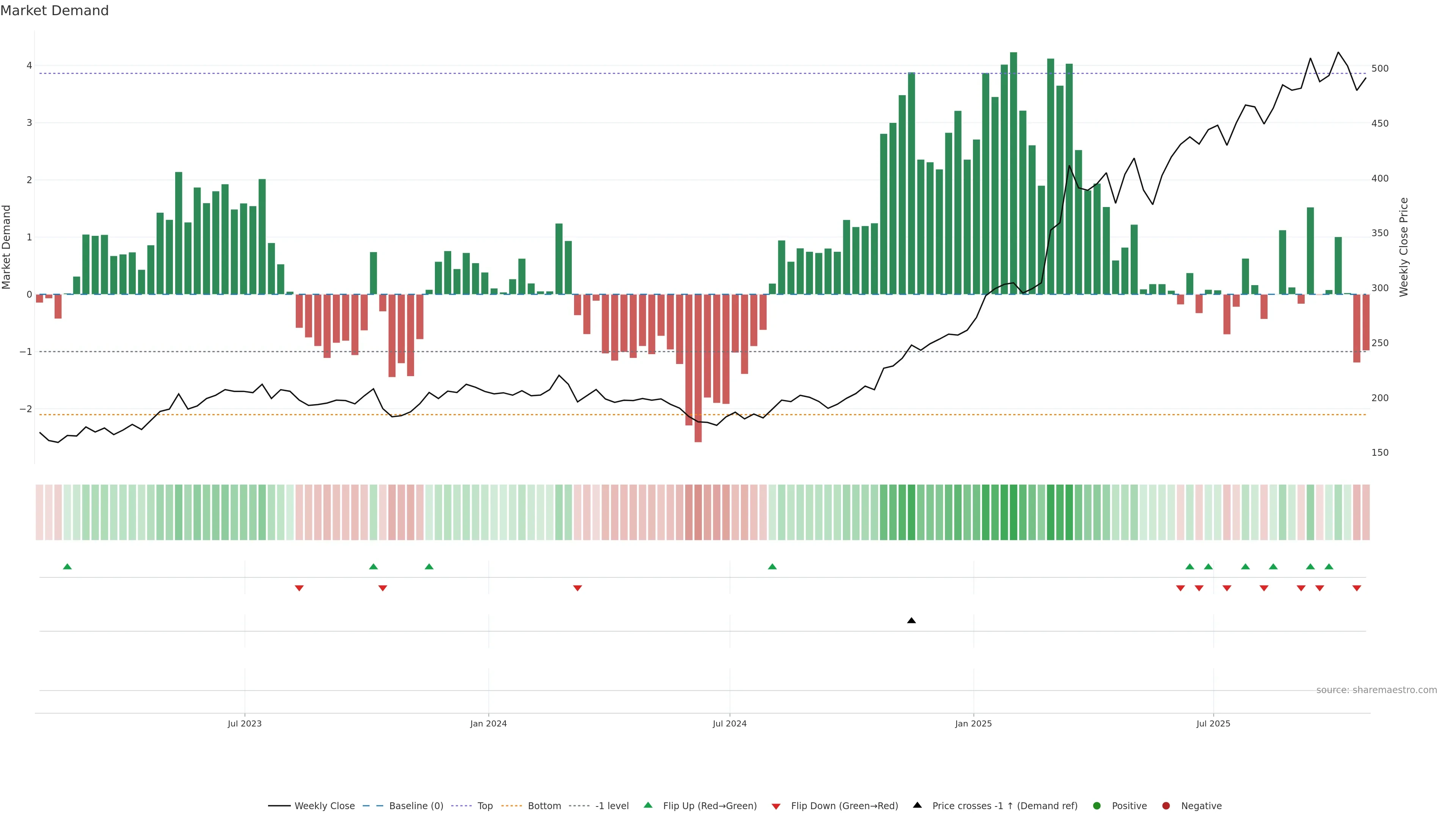
Task: Click the first green flip-up marker
Action: coord(67,566)
